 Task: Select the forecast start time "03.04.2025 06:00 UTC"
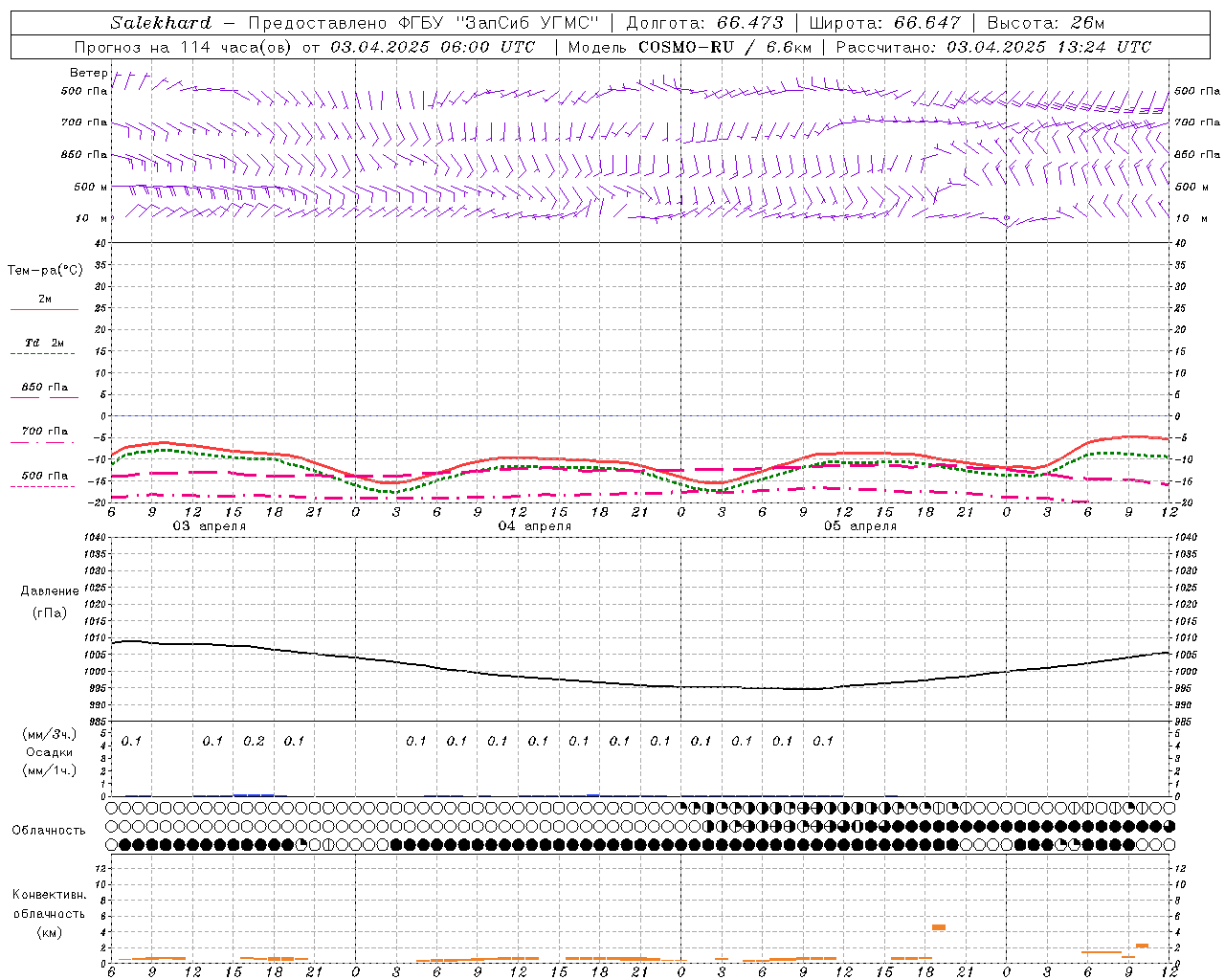coord(433,47)
